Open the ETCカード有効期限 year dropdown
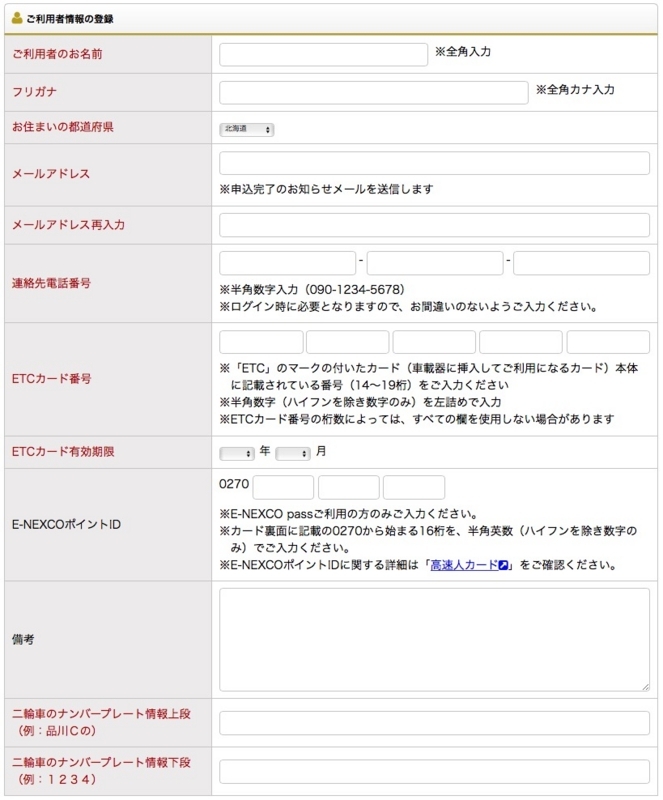663x800 pixels. coord(237,453)
